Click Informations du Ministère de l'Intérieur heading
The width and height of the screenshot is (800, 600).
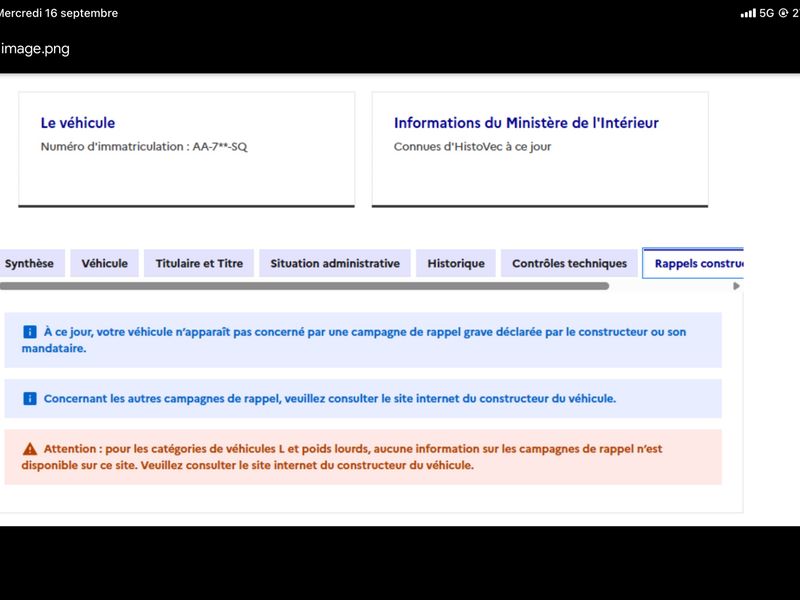526,123
